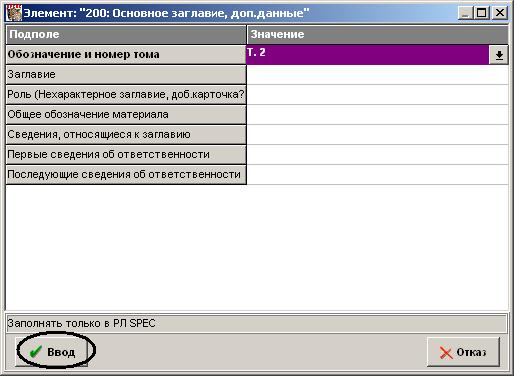Click the value cell for Последующие сведения об ответственности
Viewport: 514px width, 376px height.
[x=378, y=175]
